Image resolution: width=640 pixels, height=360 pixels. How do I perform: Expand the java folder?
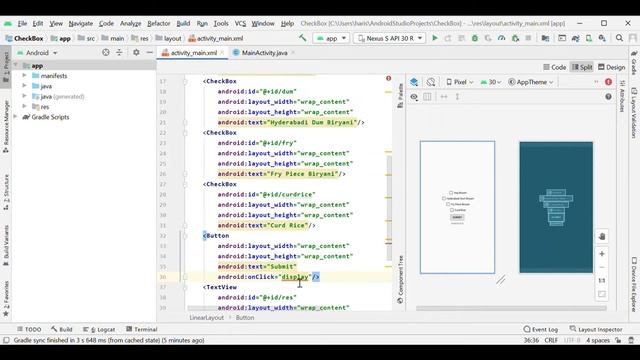tap(24, 86)
